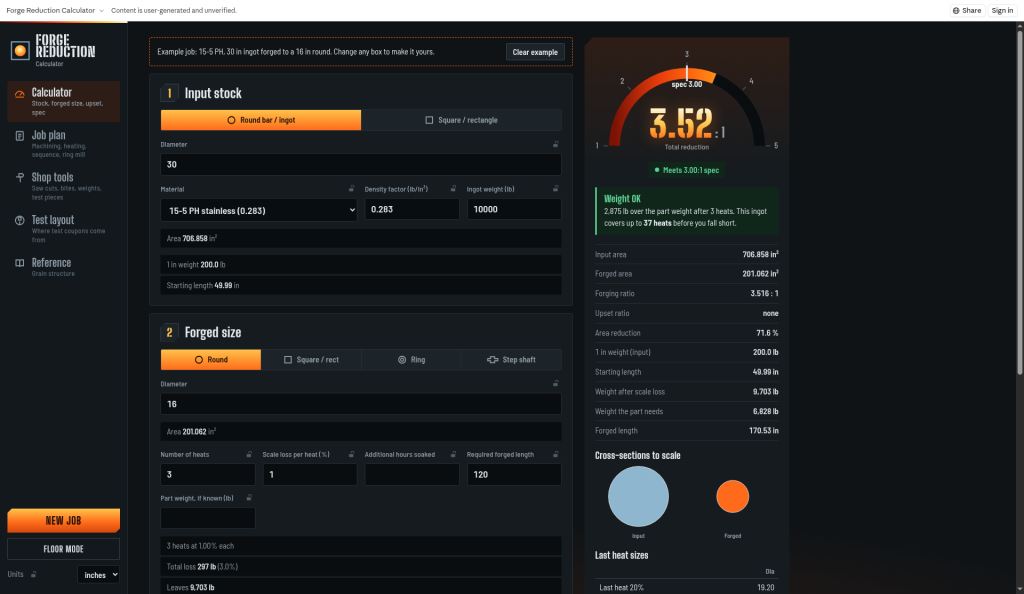Click the lock icon beside Units
Image resolution: width=1024 pixels, height=594 pixels.
33,574
